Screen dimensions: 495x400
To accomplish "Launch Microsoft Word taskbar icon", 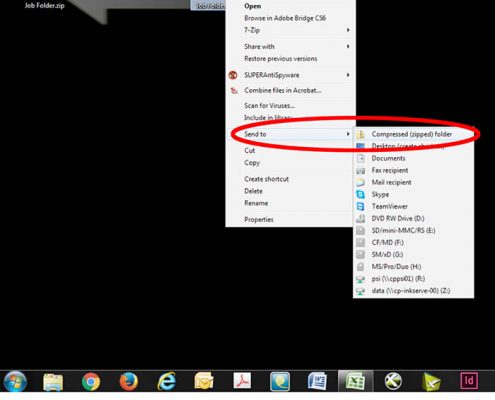I will pyautogui.click(x=317, y=381).
